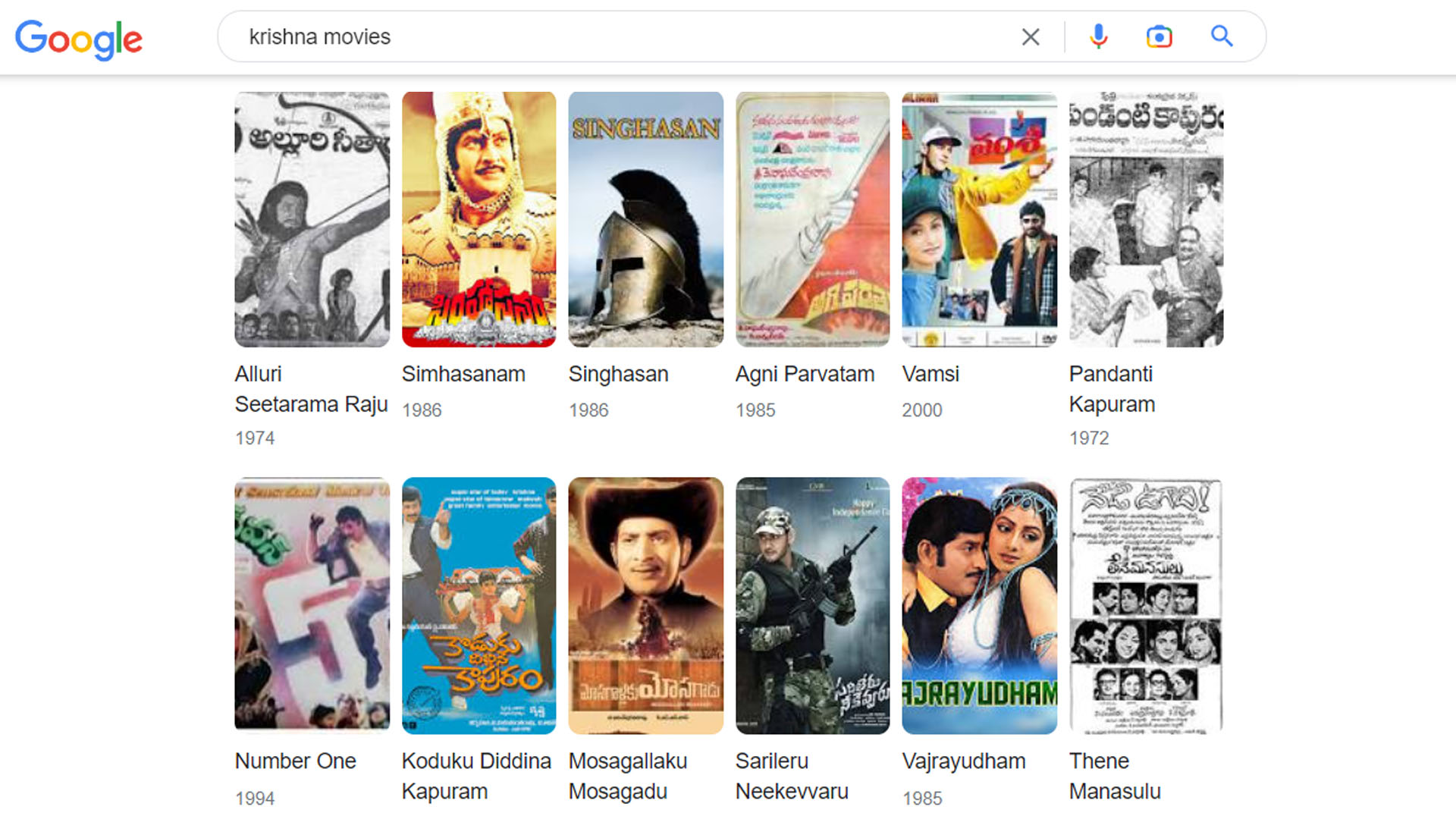
Task: Open the Koduku Diddina Kapuram poster
Action: (x=479, y=605)
